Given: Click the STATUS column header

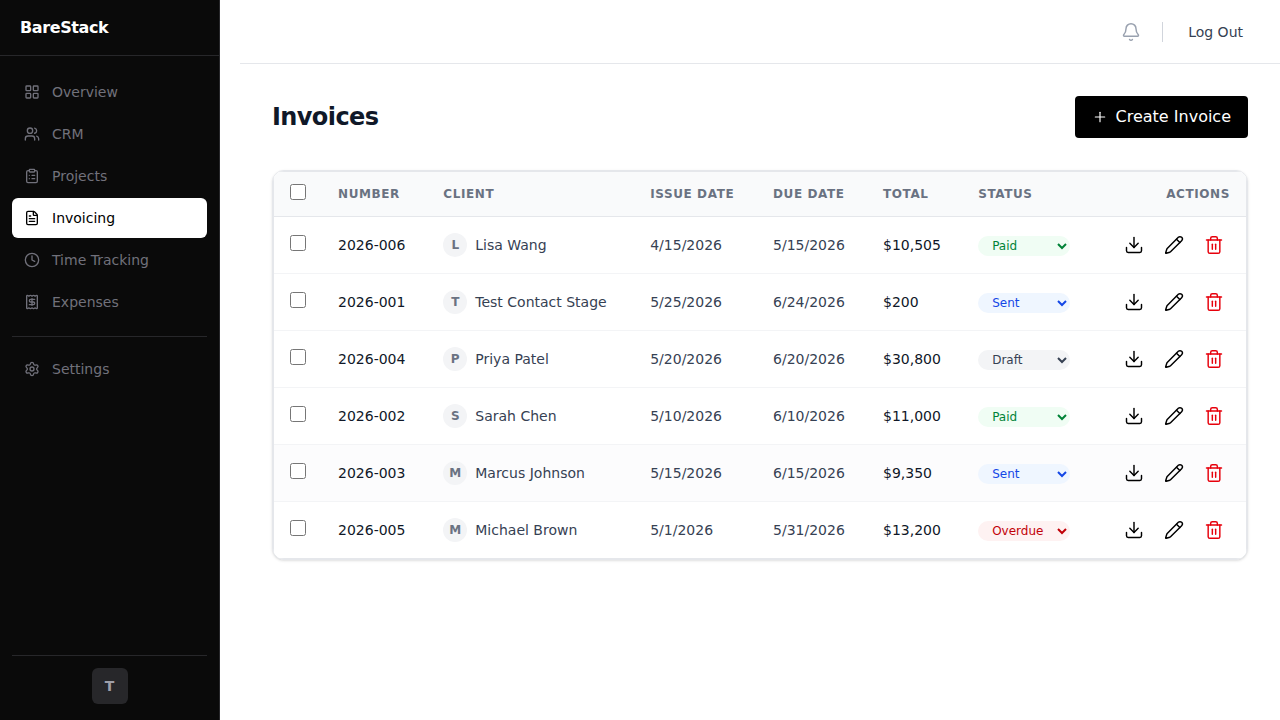Looking at the screenshot, I should 1005,194.
